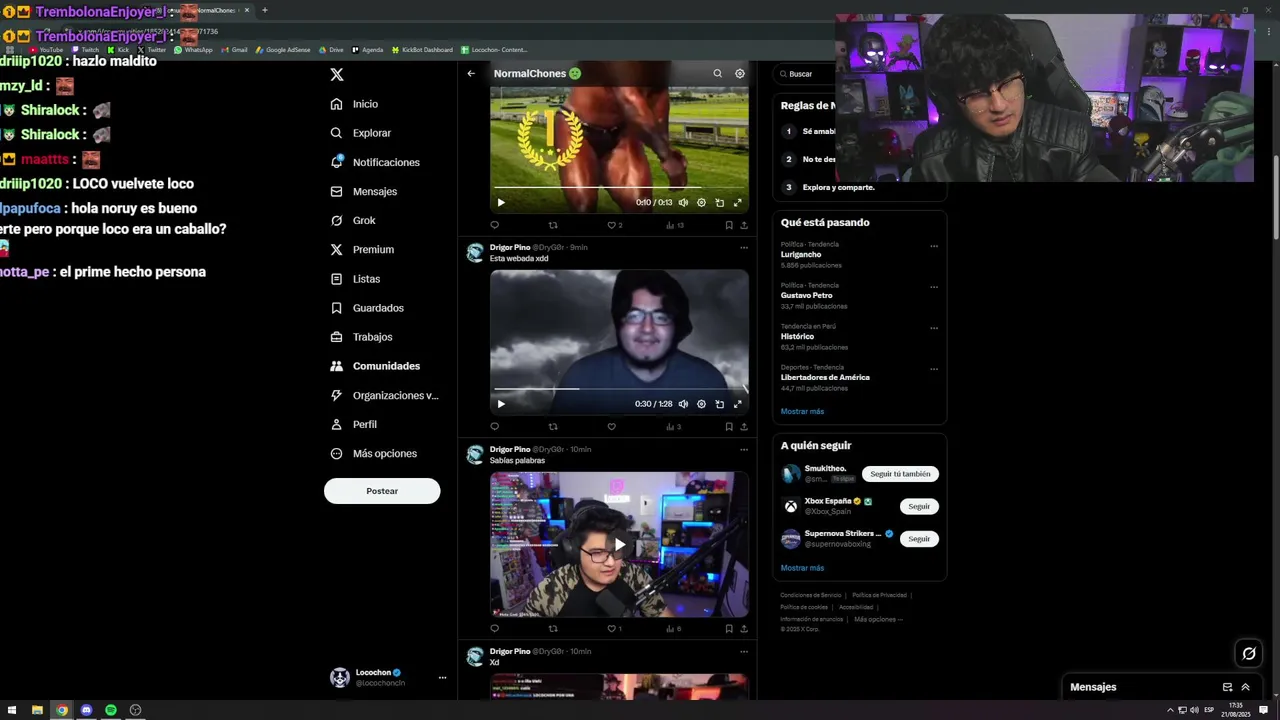Click the Buscar search field
The image size is (1280, 720).
(806, 74)
